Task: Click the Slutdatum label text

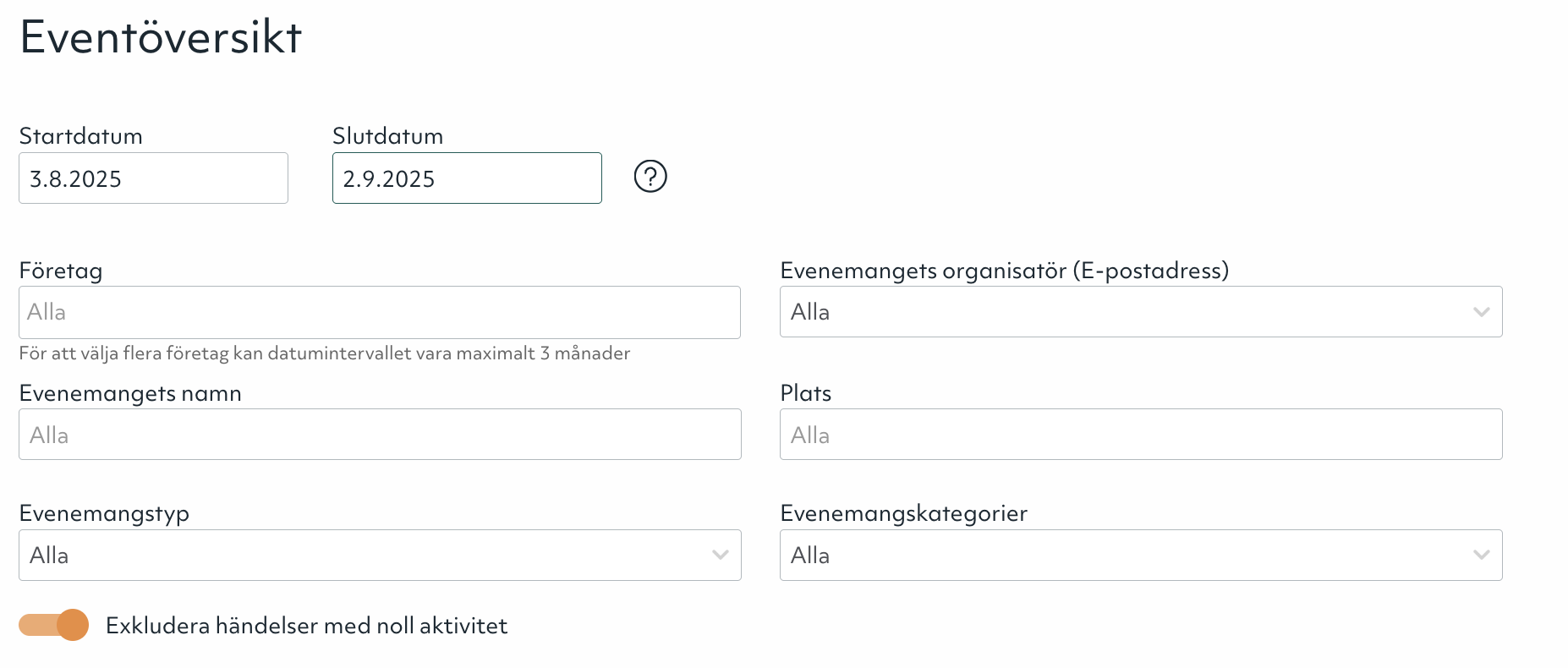Action: click(387, 136)
